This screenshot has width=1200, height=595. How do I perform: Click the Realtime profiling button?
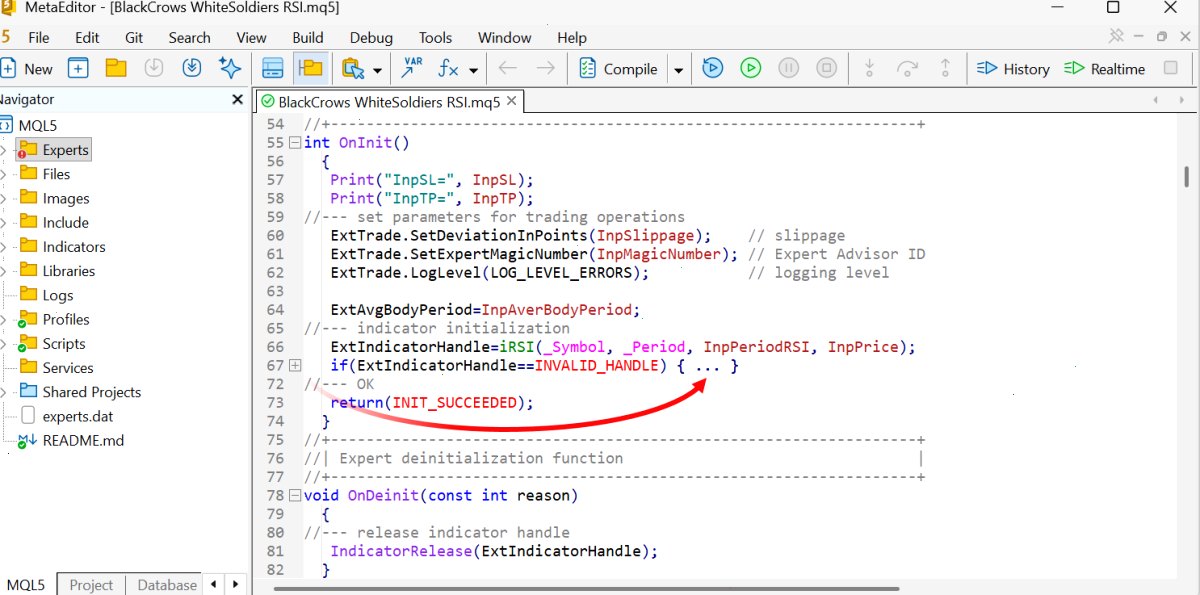point(1104,69)
